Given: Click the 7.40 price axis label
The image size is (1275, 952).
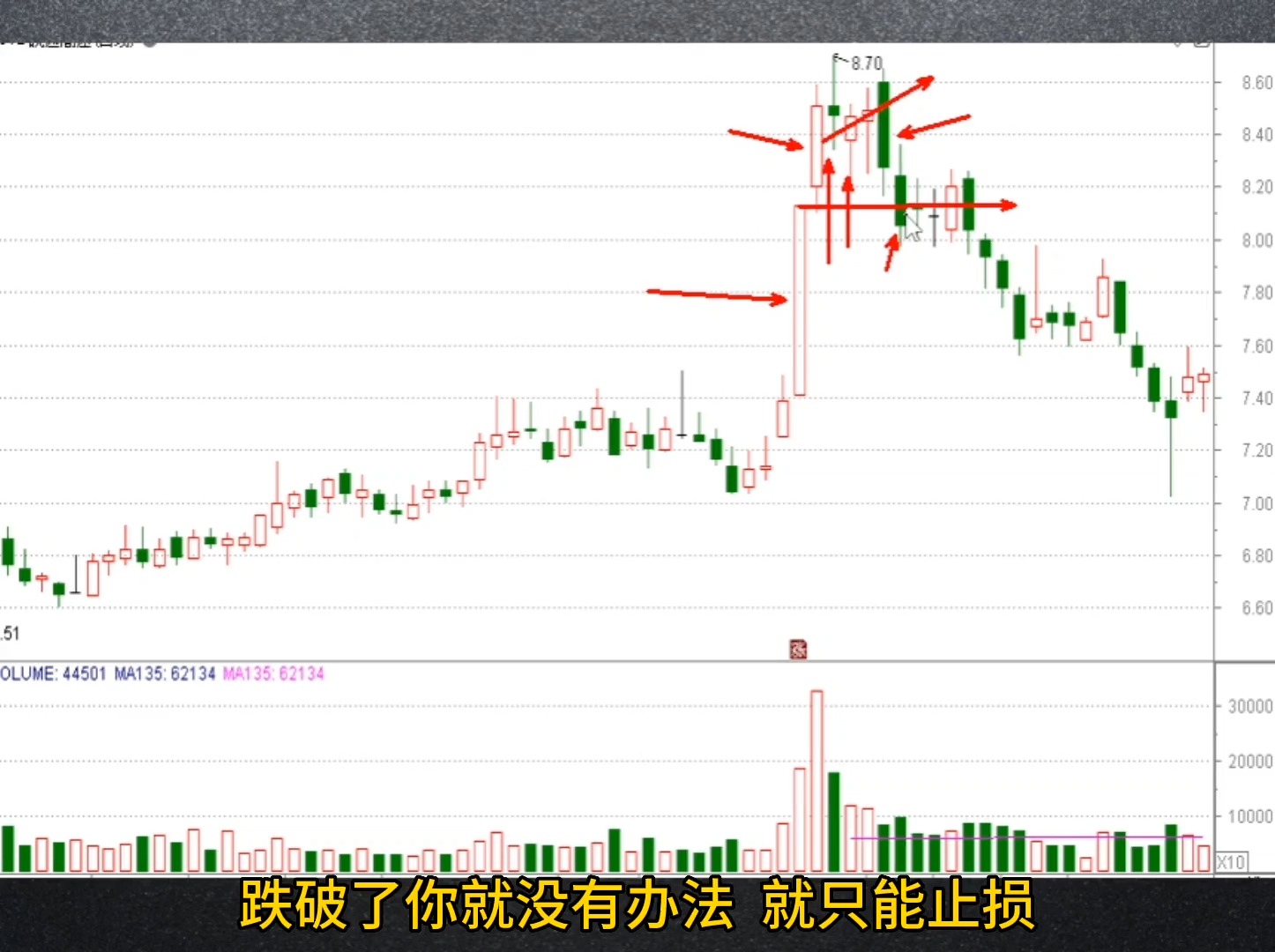Looking at the screenshot, I should [x=1257, y=398].
